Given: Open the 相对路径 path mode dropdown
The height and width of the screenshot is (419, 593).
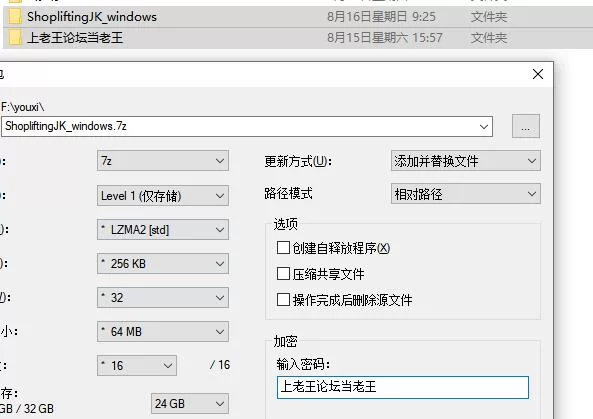Looking at the screenshot, I should (x=466, y=194).
